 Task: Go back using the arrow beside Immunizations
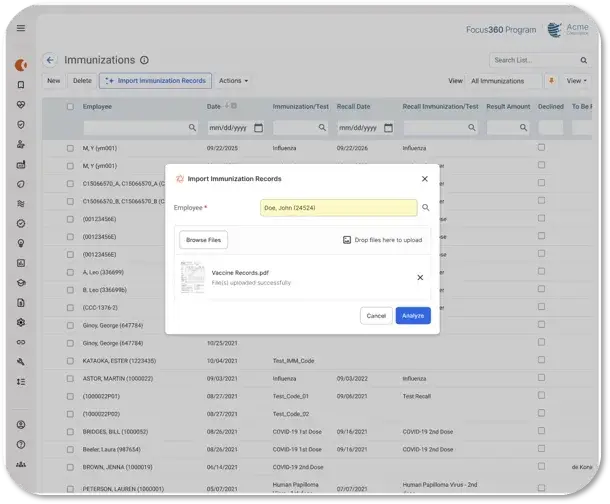click(x=50, y=60)
